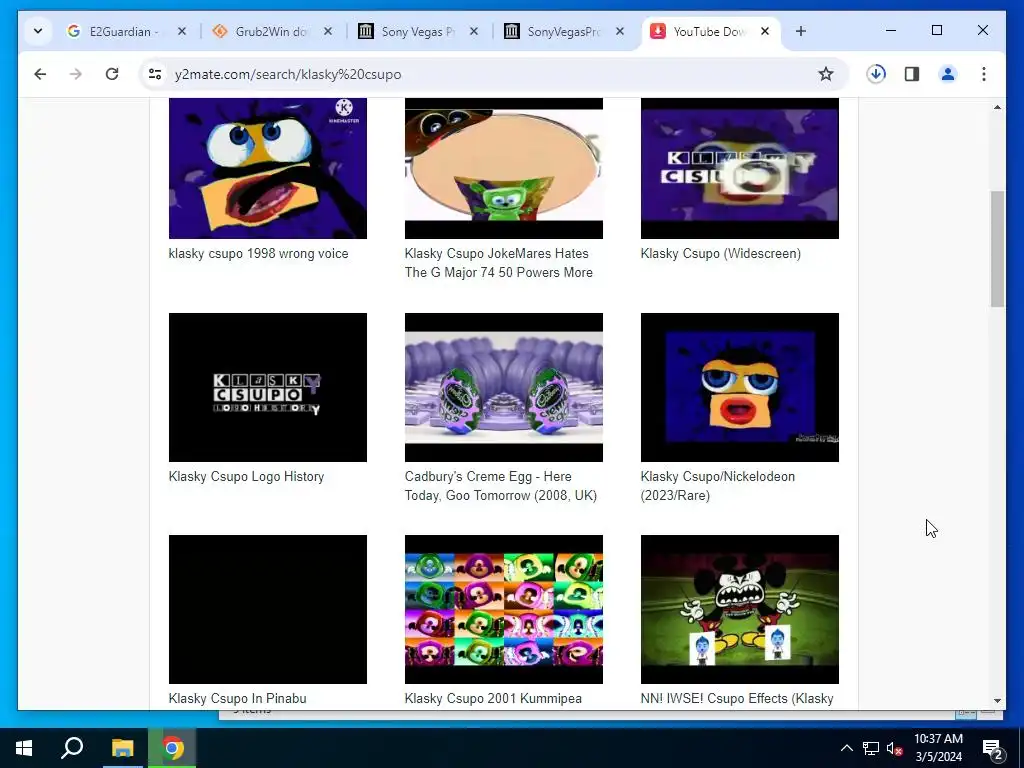Open the NN! IWSE! Csupo Effects thumbnail
1024x768 pixels.
point(740,609)
